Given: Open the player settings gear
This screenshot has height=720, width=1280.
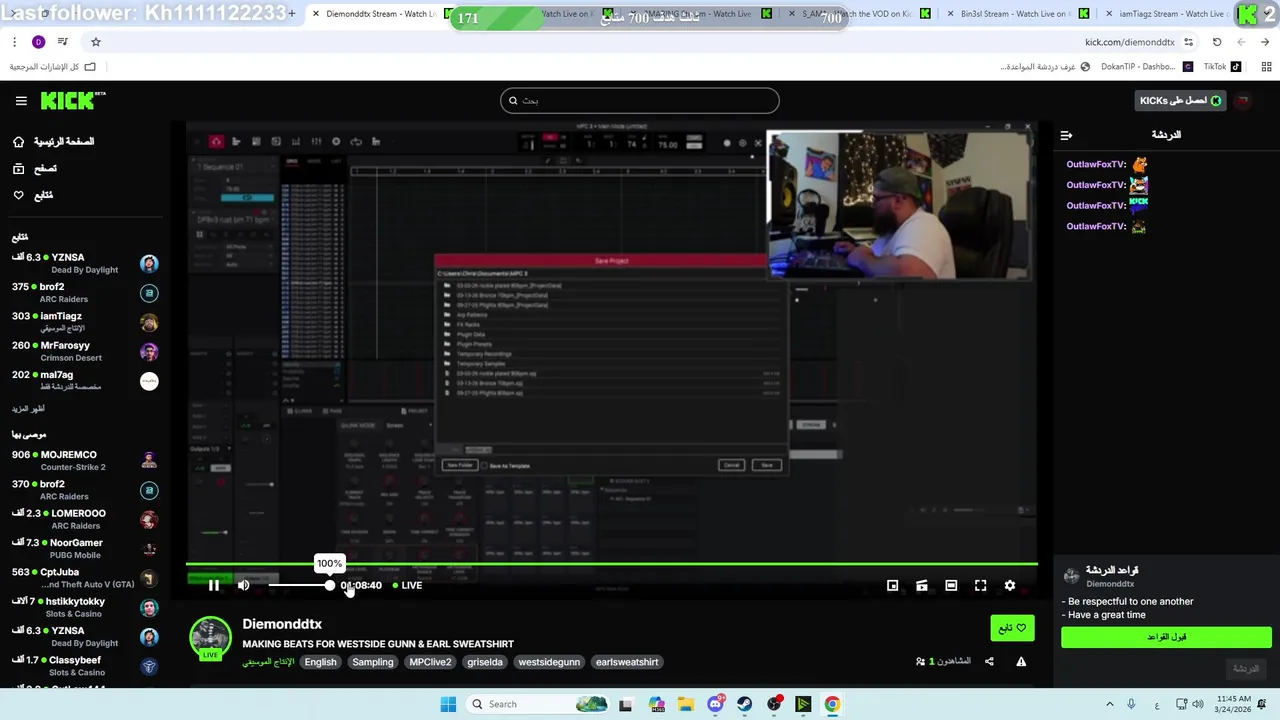Looking at the screenshot, I should 1010,585.
